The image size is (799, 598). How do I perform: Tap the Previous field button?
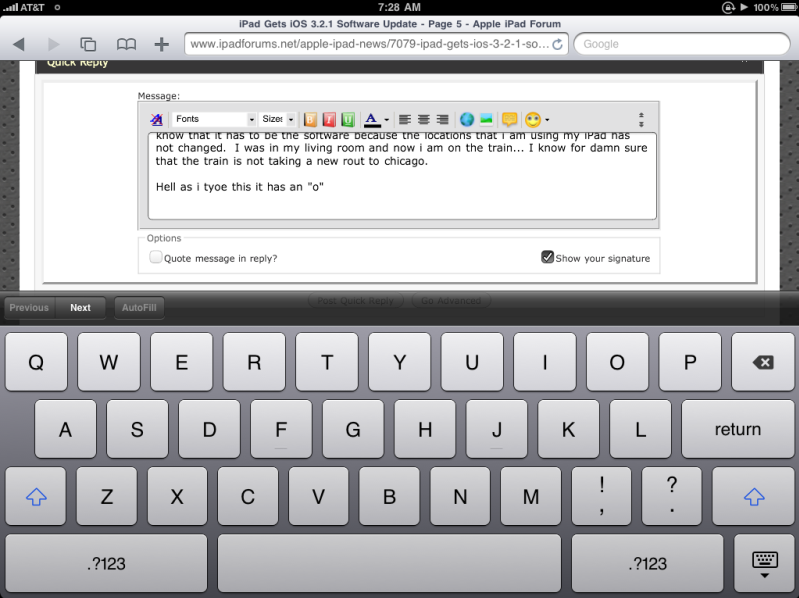click(x=29, y=308)
